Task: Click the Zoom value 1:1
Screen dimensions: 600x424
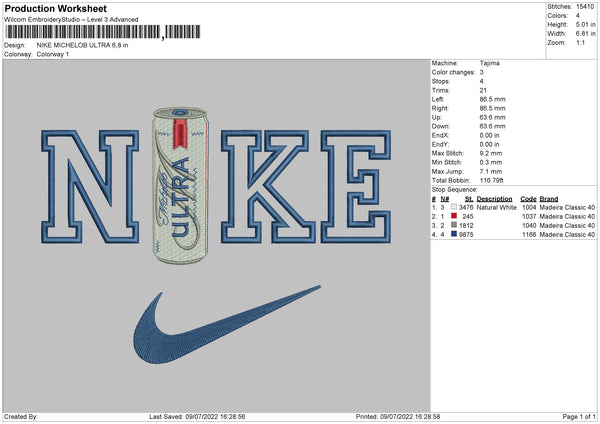Action: tap(580, 43)
